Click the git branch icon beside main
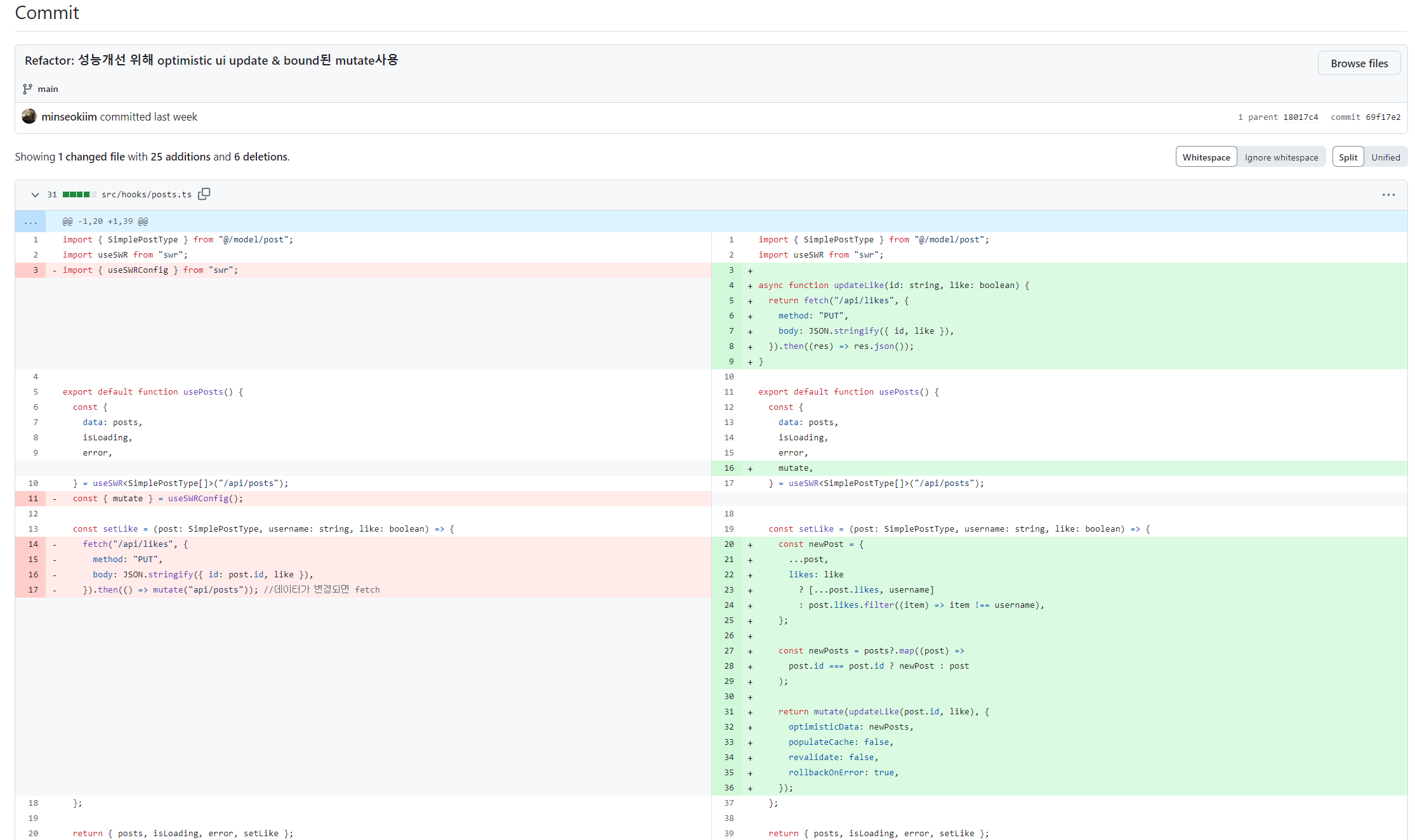This screenshot has height=840, width=1415. [27, 89]
